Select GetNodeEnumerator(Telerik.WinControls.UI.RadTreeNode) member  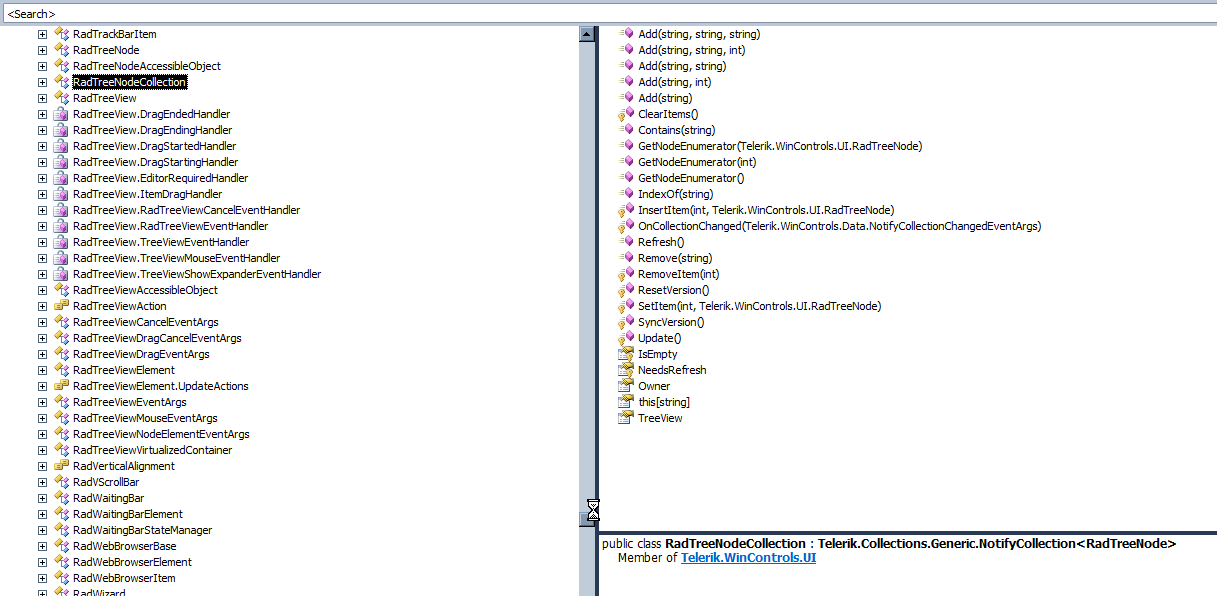point(780,146)
